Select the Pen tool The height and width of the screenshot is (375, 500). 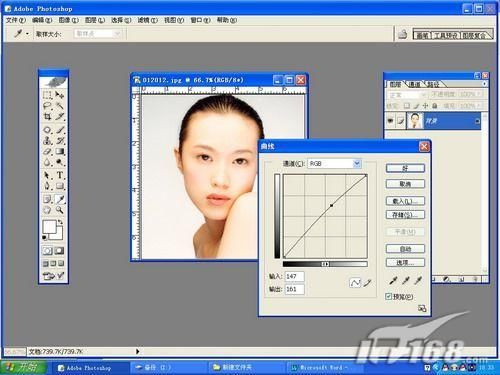pyautogui.click(x=47, y=186)
